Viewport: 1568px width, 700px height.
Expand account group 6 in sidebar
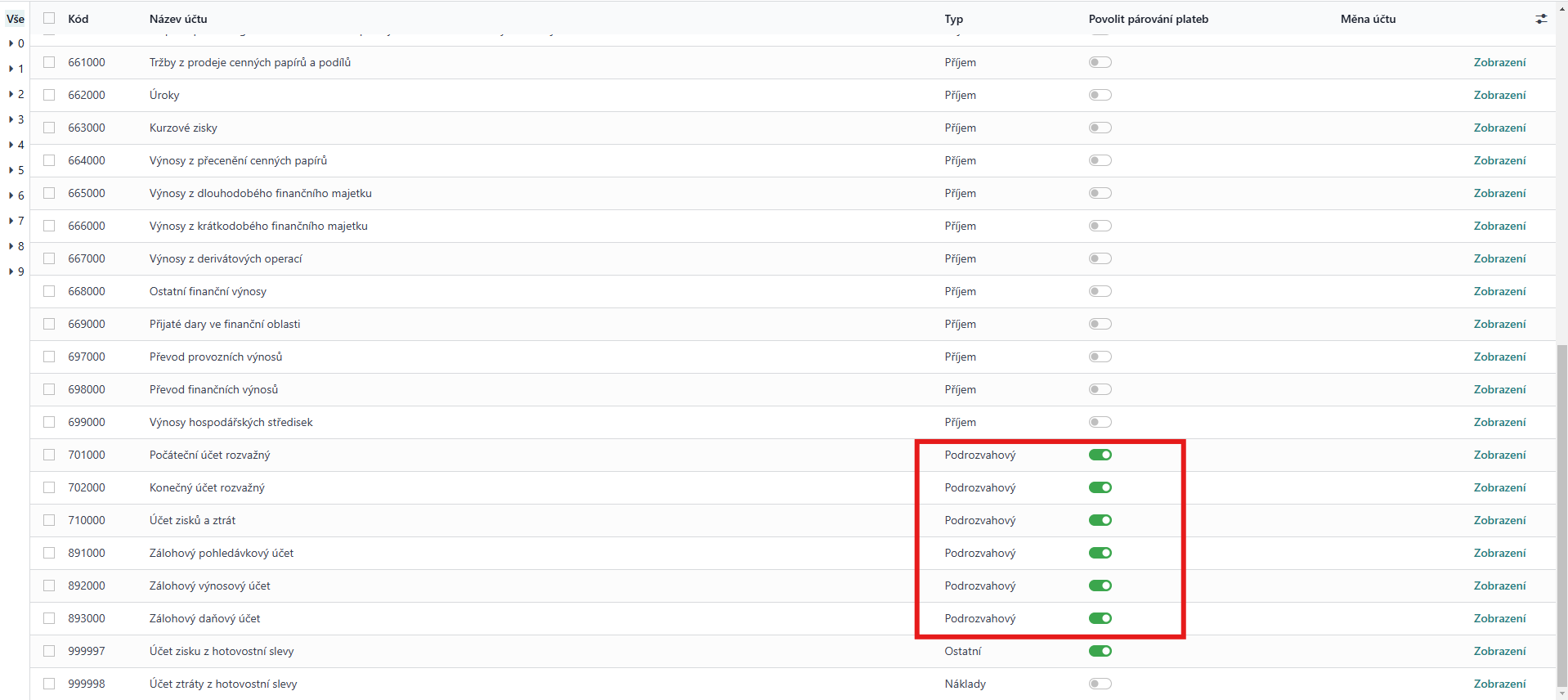[x=16, y=195]
